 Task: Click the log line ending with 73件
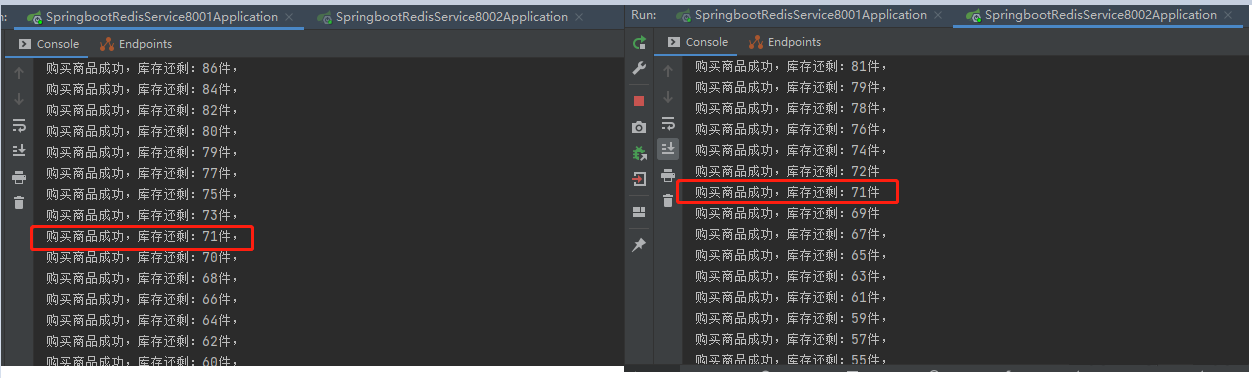142,216
